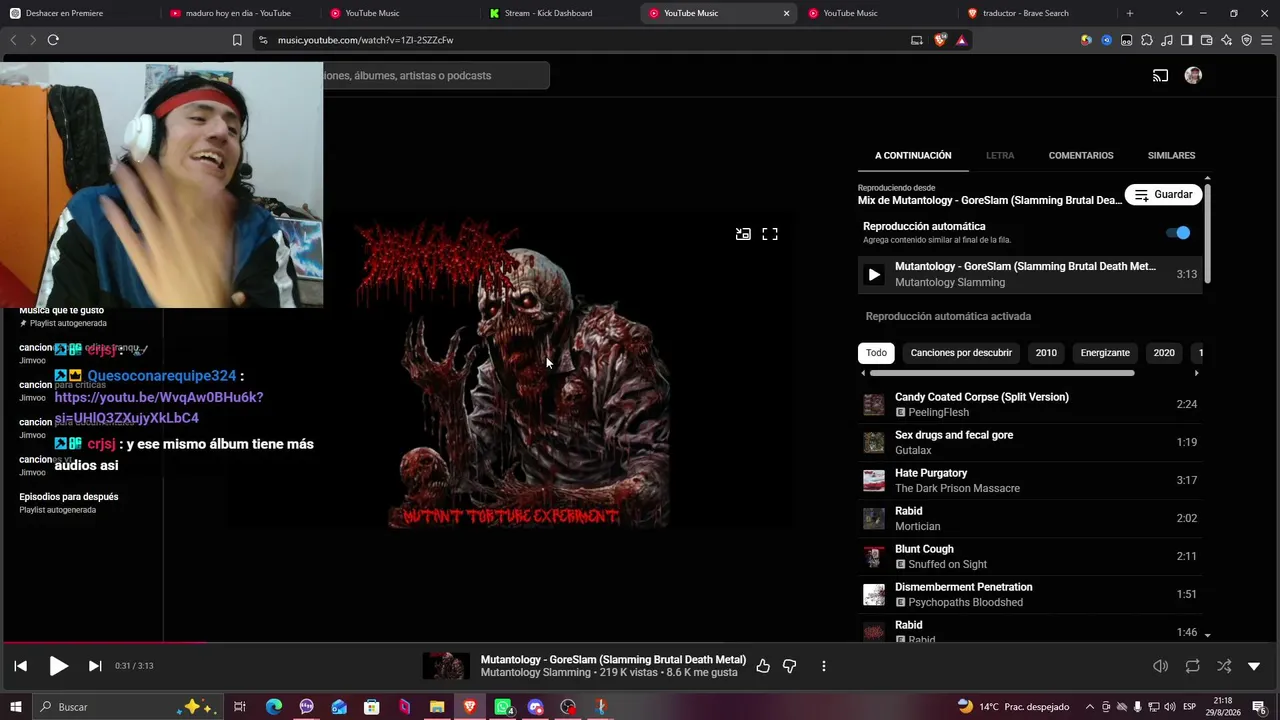Close the active YouTube Music tab
Viewport: 1280px width, 720px height.
click(786, 13)
